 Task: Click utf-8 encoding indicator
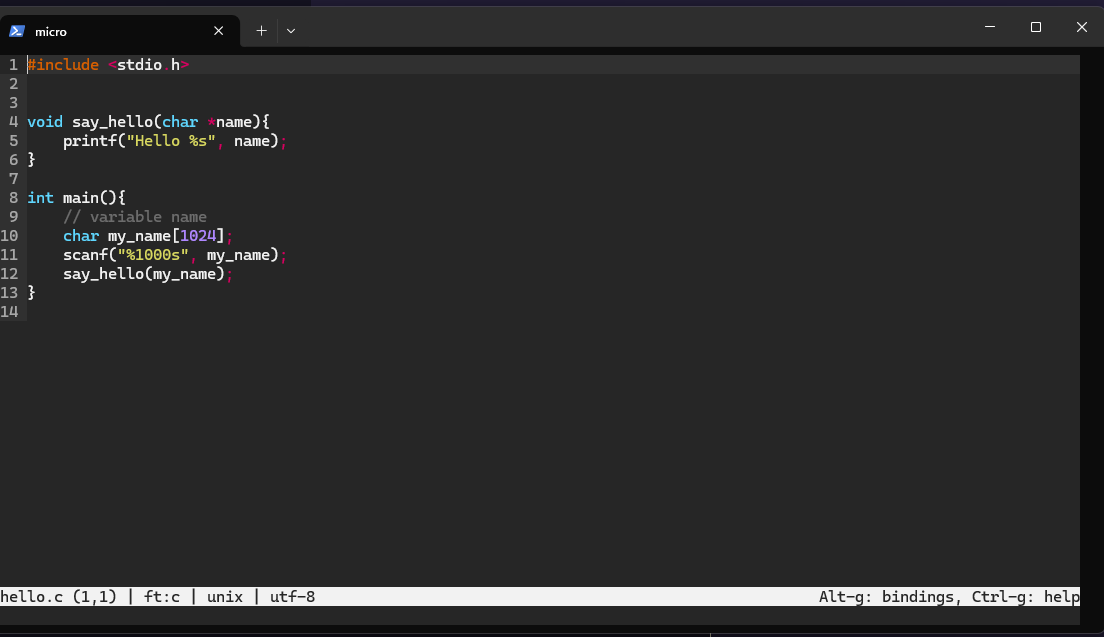point(292,597)
